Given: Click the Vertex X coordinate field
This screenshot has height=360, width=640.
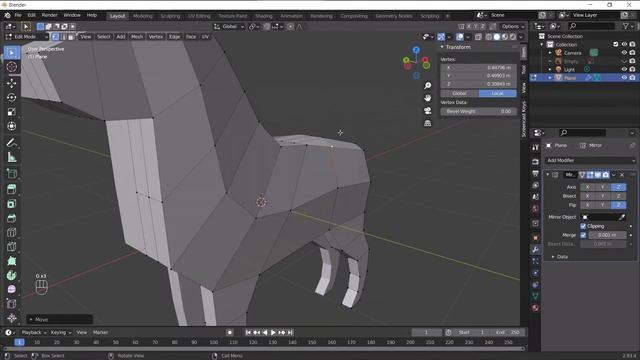Looking at the screenshot, I should tap(478, 68).
